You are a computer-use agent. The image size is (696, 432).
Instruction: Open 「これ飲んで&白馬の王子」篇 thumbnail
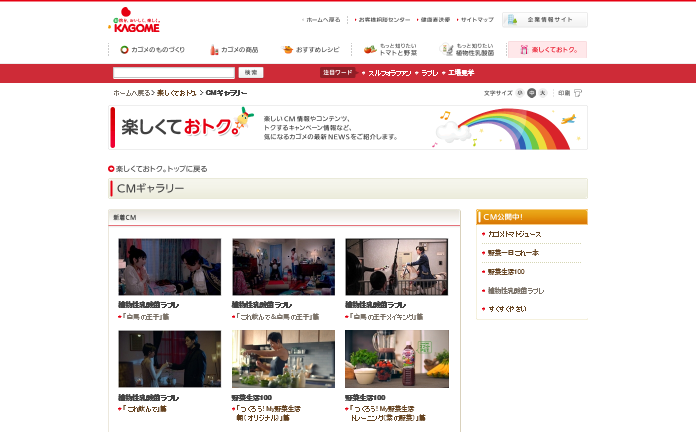coord(283,267)
